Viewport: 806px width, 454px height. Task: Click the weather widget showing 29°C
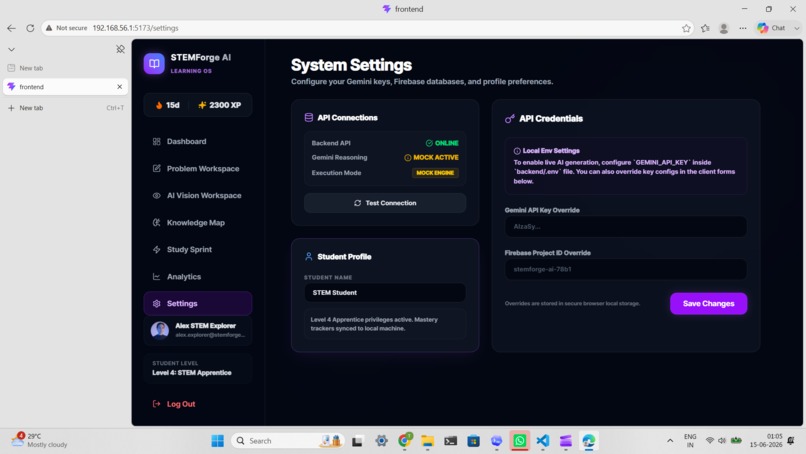click(40, 441)
